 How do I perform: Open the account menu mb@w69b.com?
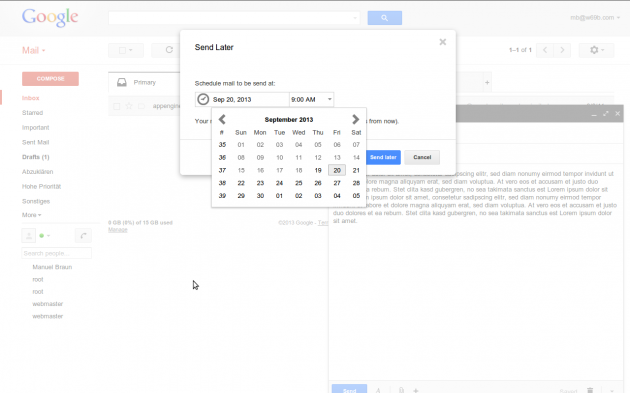click(x=595, y=18)
